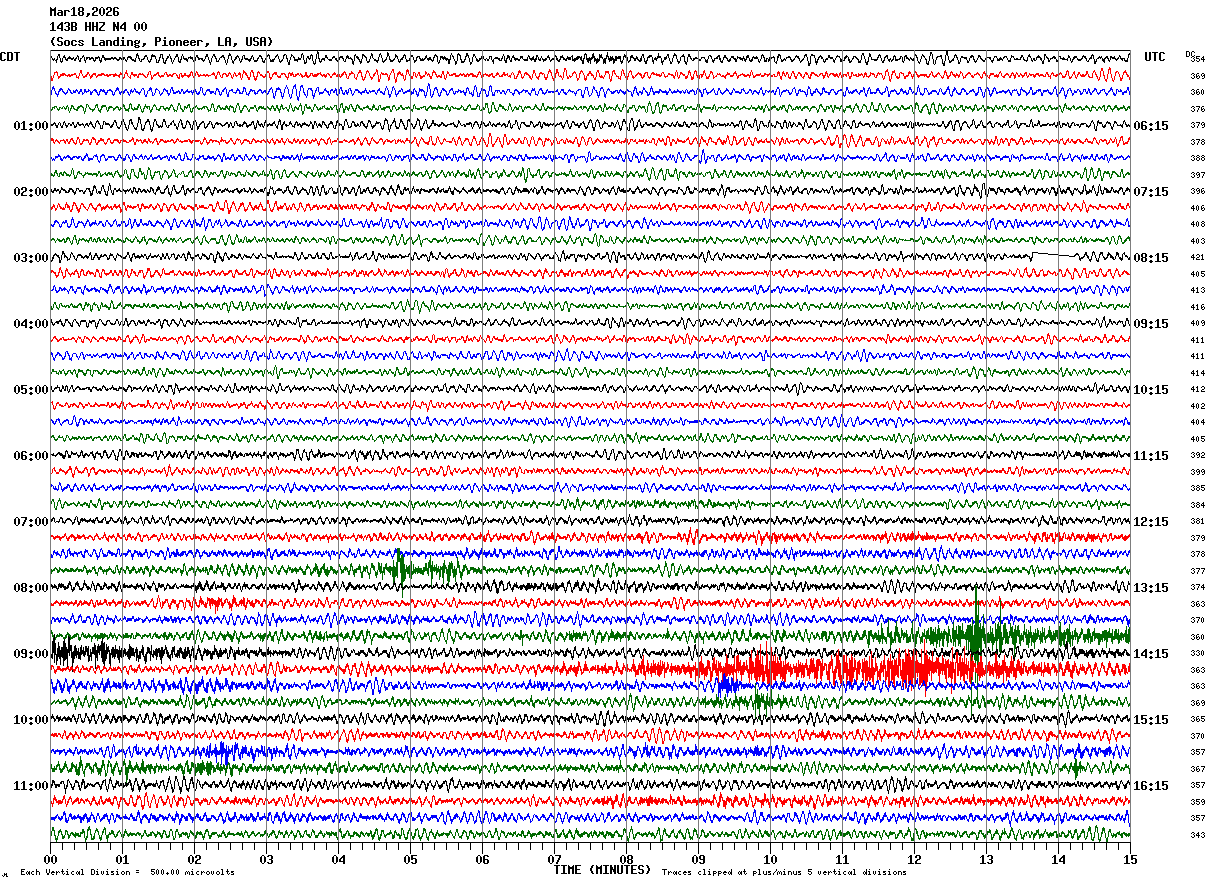Click minute "02" on the bottom time axis

tap(194, 859)
